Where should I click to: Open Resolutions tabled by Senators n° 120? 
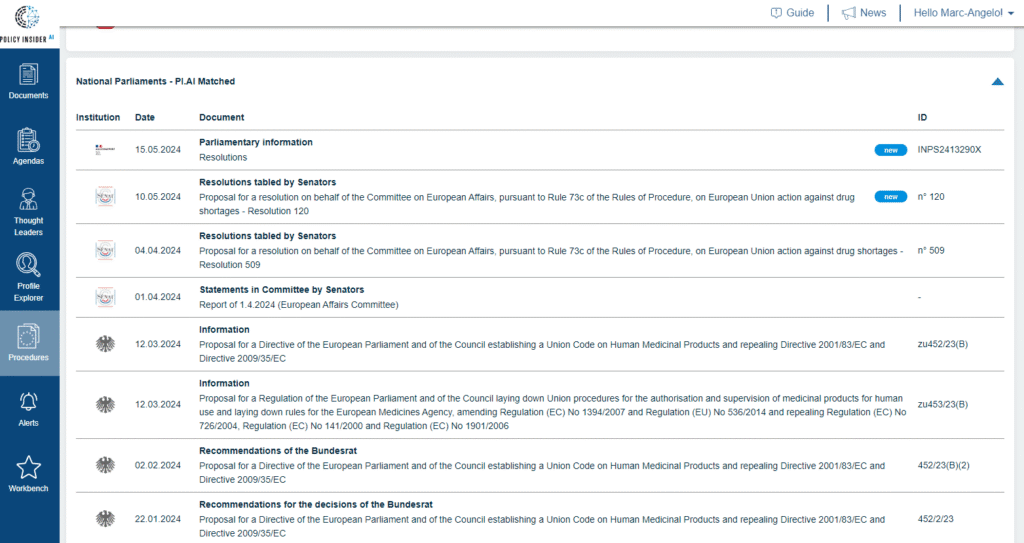pyautogui.click(x=267, y=182)
